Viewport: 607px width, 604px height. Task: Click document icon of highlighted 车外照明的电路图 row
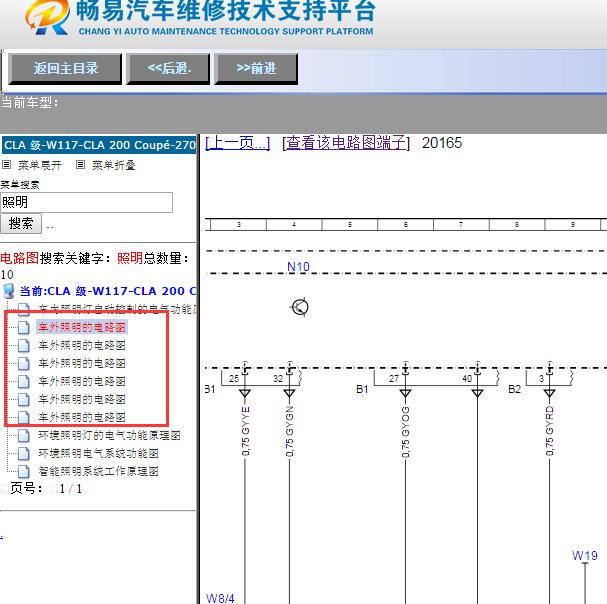pos(23,327)
